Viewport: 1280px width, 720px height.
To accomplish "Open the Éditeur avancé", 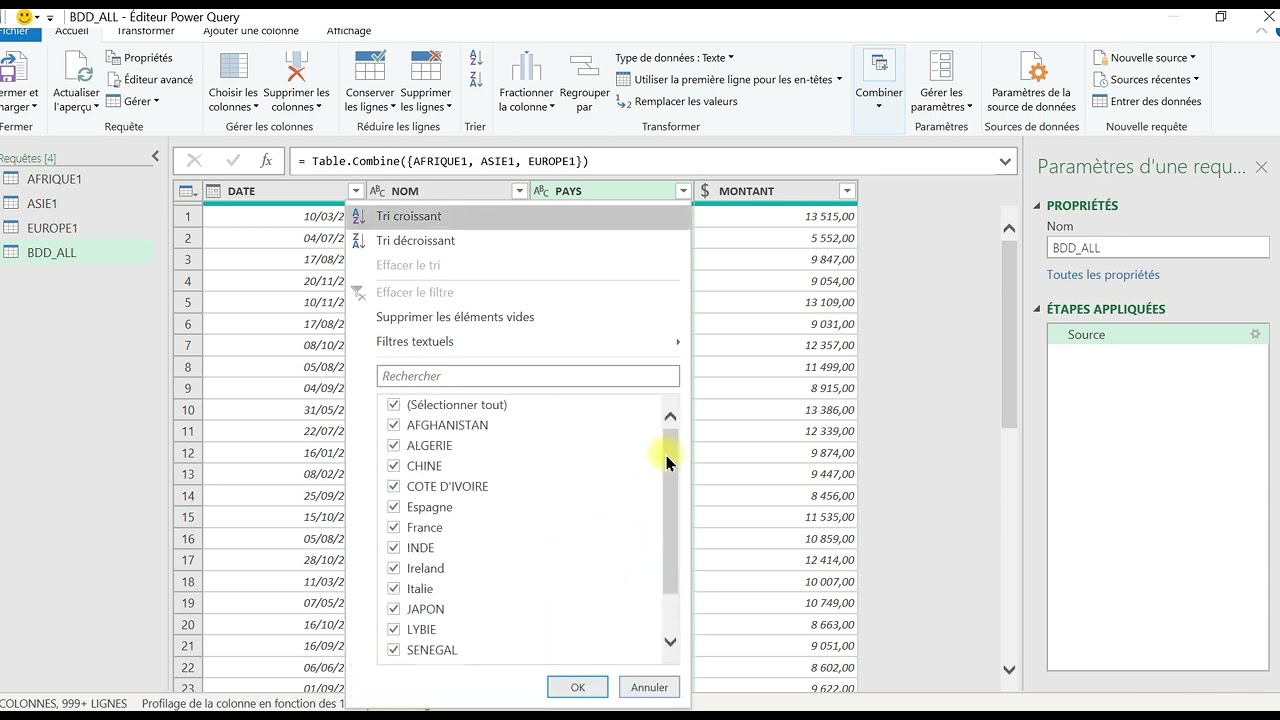I will pyautogui.click(x=149, y=79).
